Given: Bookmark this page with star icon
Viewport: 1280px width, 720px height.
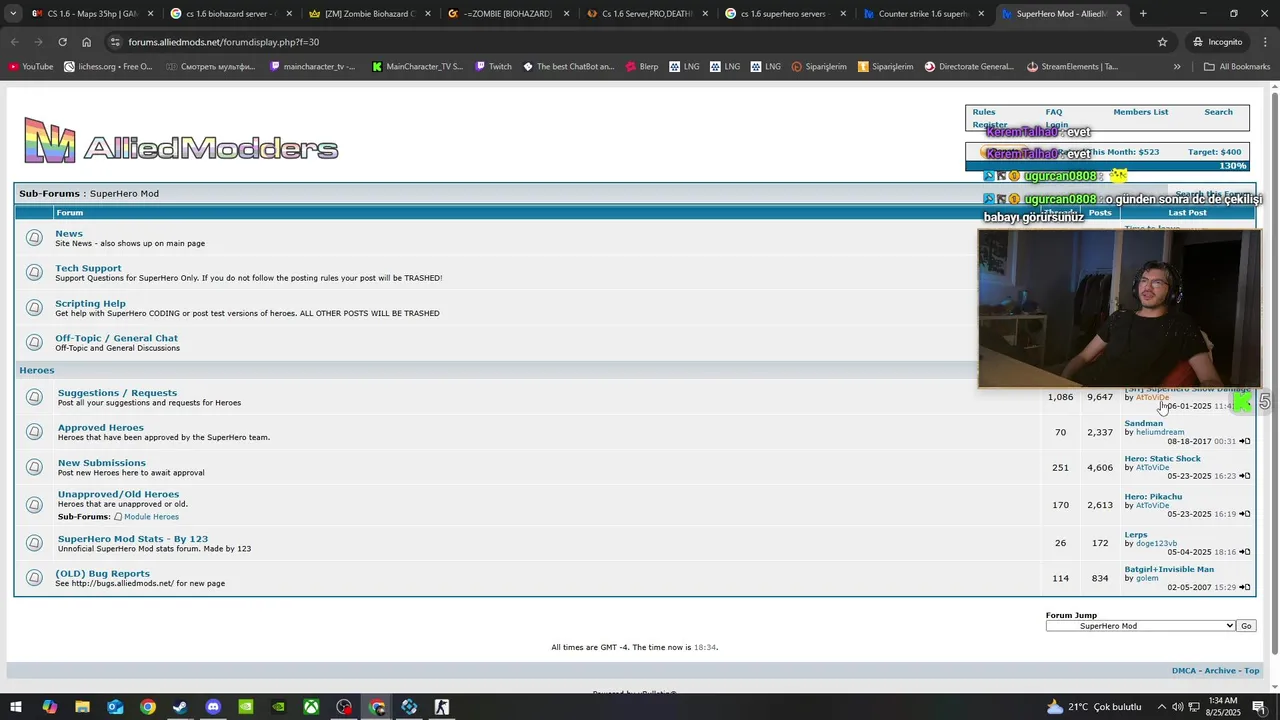Looking at the screenshot, I should pos(1162,42).
